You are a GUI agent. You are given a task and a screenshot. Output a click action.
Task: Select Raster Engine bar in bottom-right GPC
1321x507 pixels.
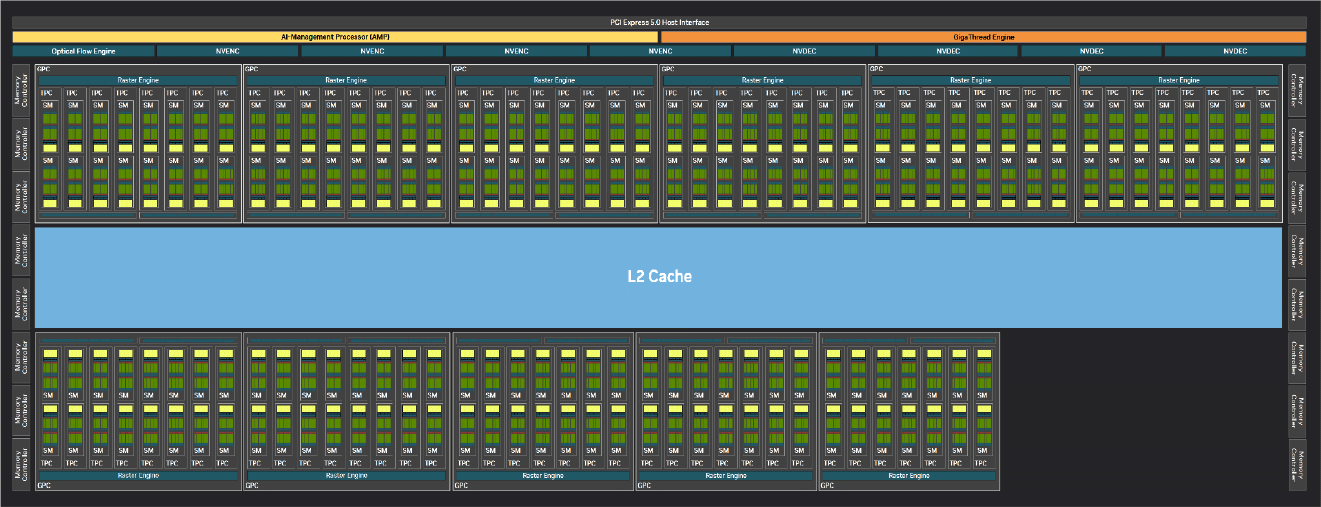[908, 476]
